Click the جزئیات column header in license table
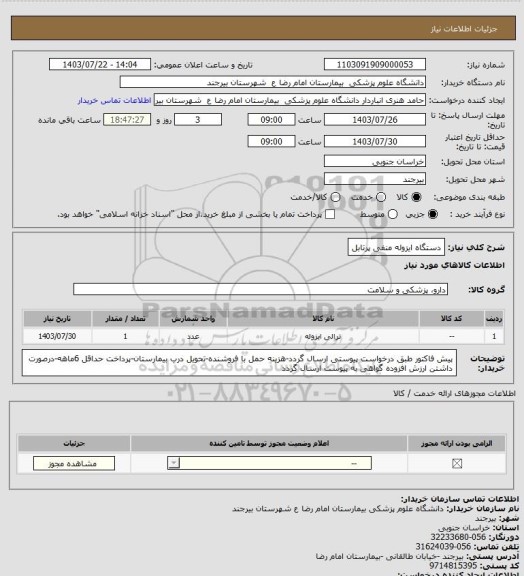Viewport: 524px width, 576px height. coord(74,443)
